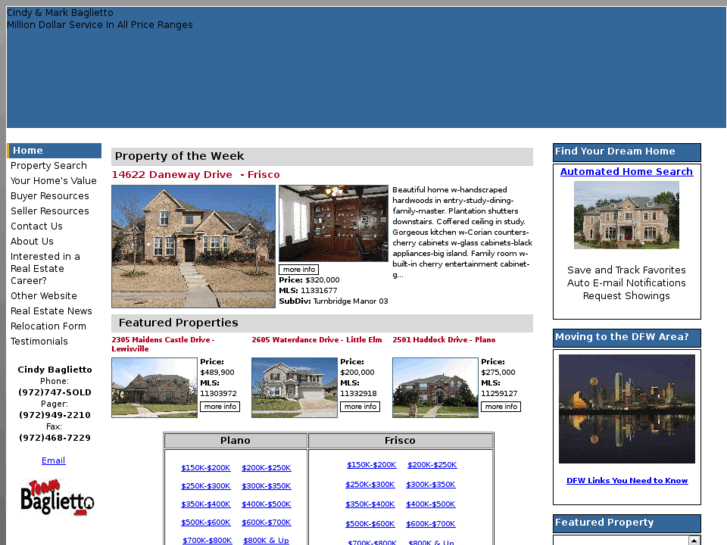Click the Moving to the DFW Area? header
Image resolution: width=727 pixels, height=545 pixels.
[x=627, y=338]
